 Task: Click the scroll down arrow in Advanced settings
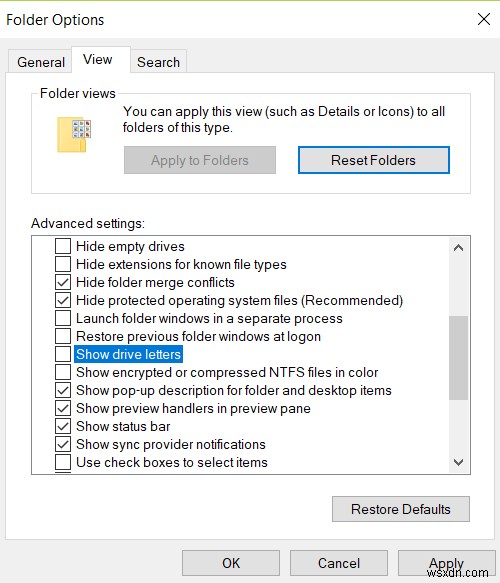(458, 462)
